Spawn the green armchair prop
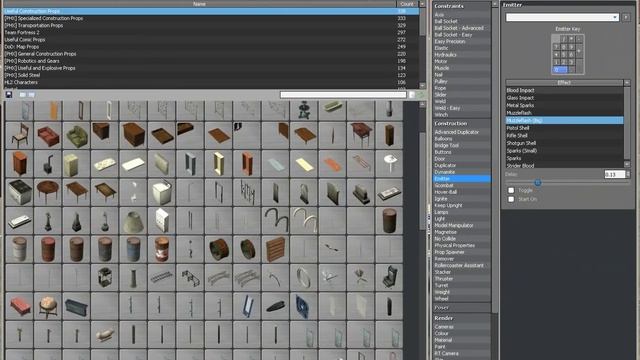 tap(76, 135)
